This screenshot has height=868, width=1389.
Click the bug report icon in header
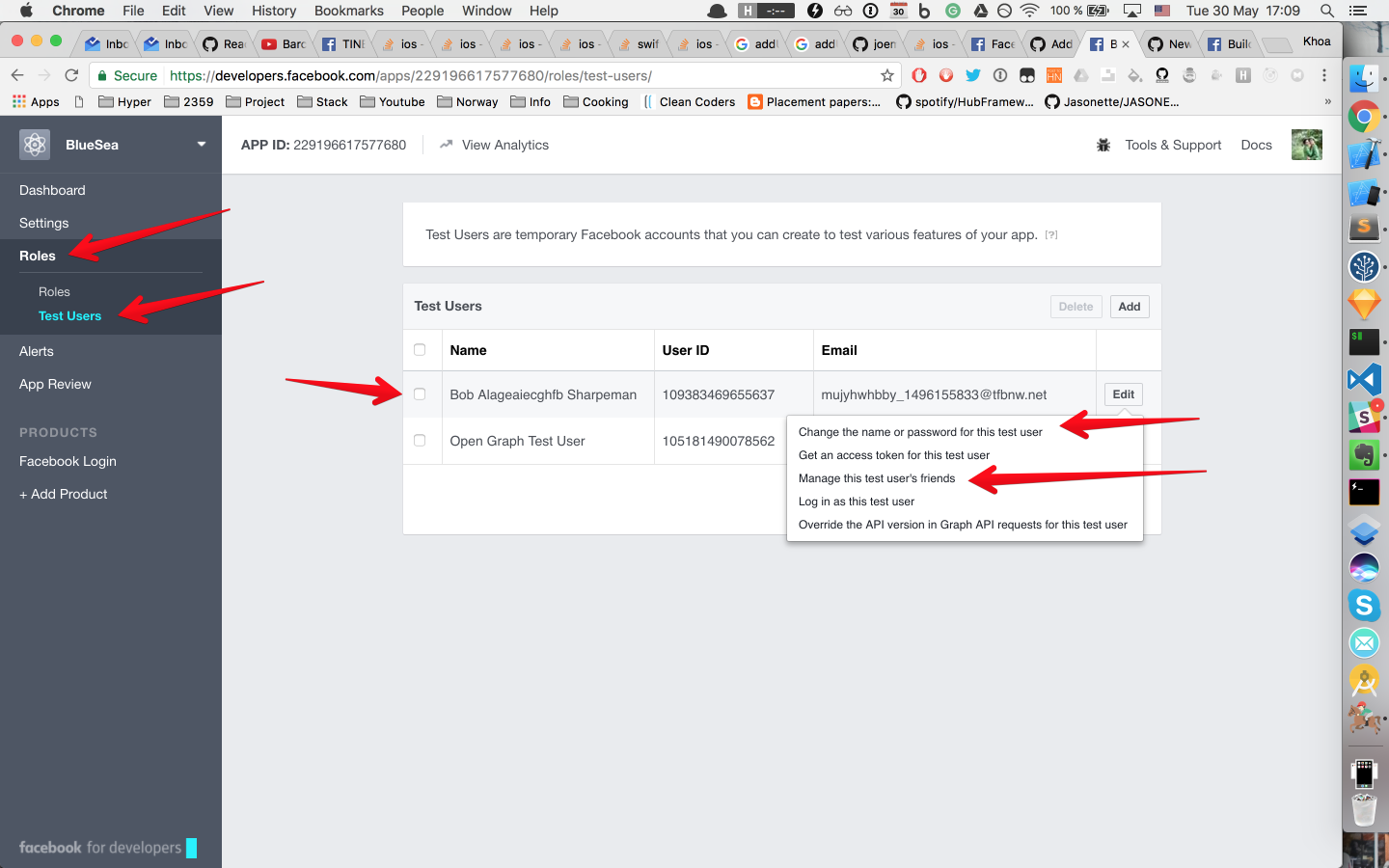click(1103, 145)
